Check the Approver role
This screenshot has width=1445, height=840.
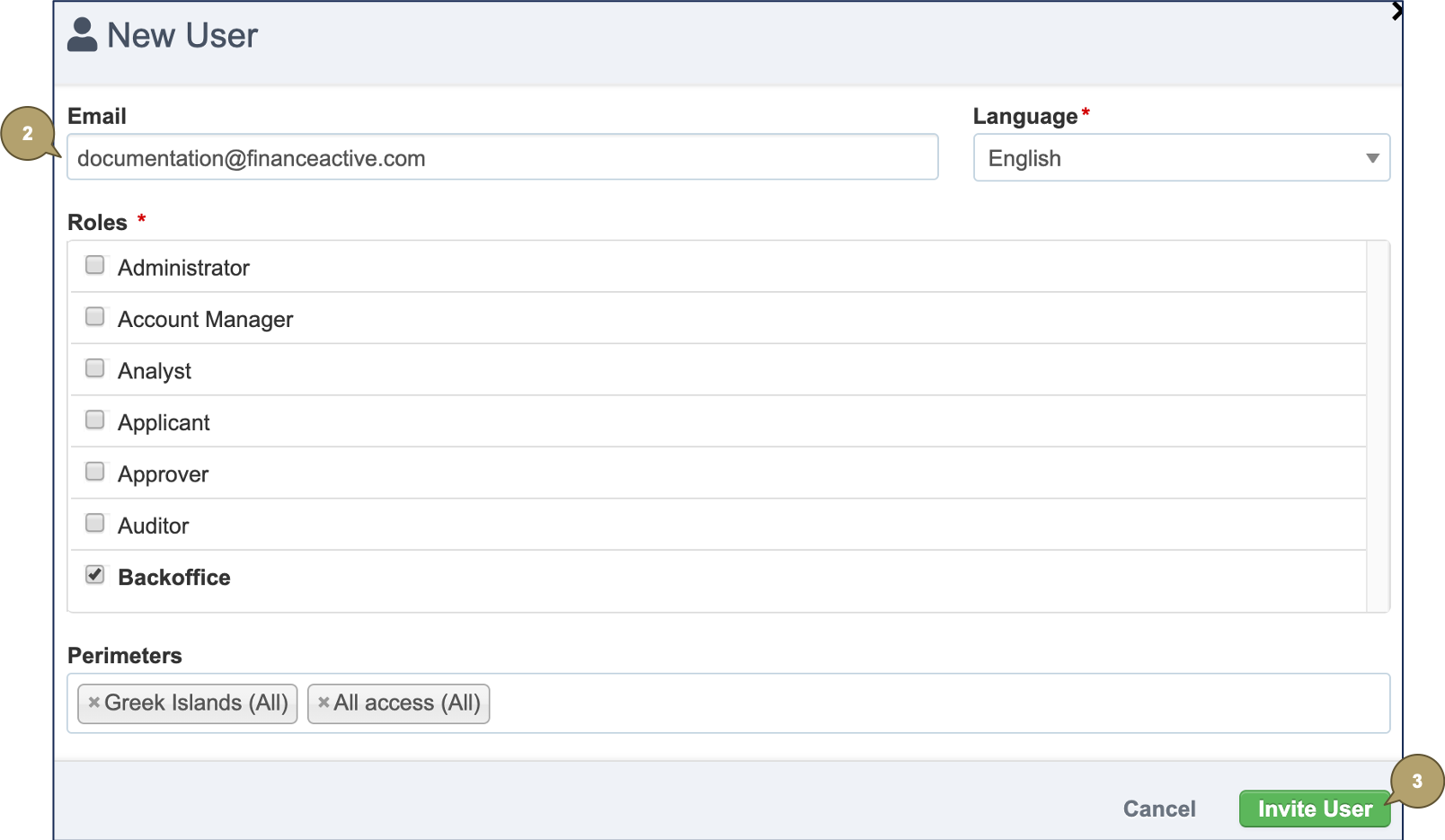(94, 472)
